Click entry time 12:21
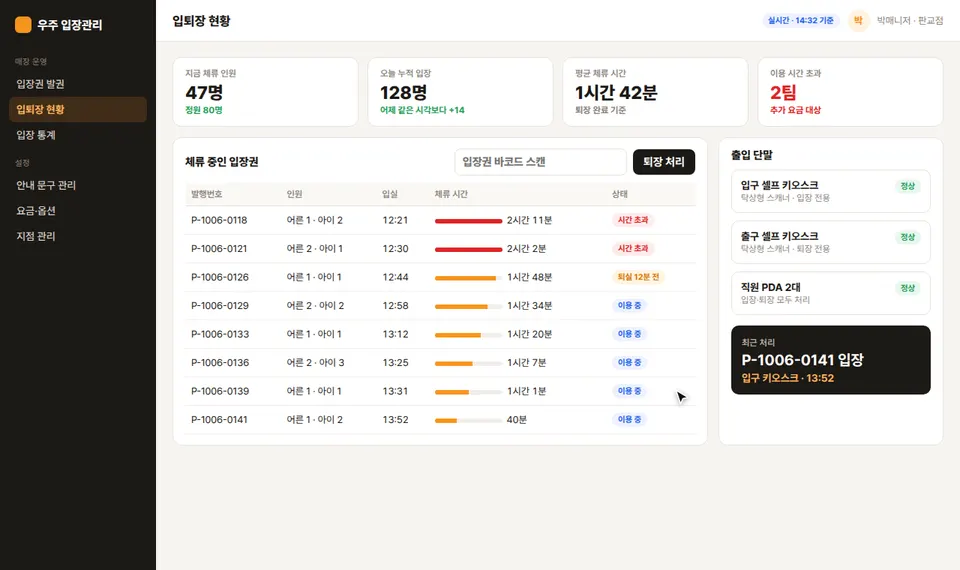Screen dimensions: 960x570 (x=395, y=220)
